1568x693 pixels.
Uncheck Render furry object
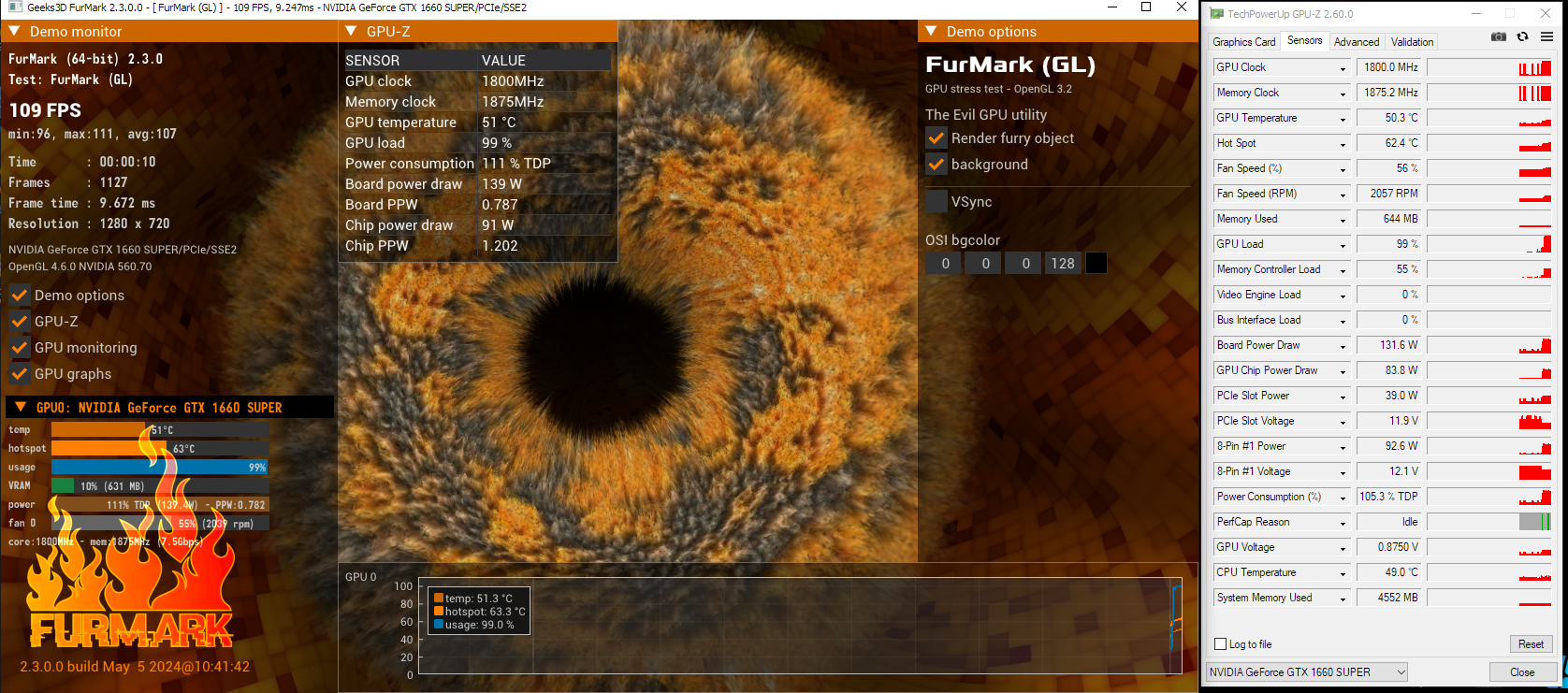pyautogui.click(x=936, y=137)
